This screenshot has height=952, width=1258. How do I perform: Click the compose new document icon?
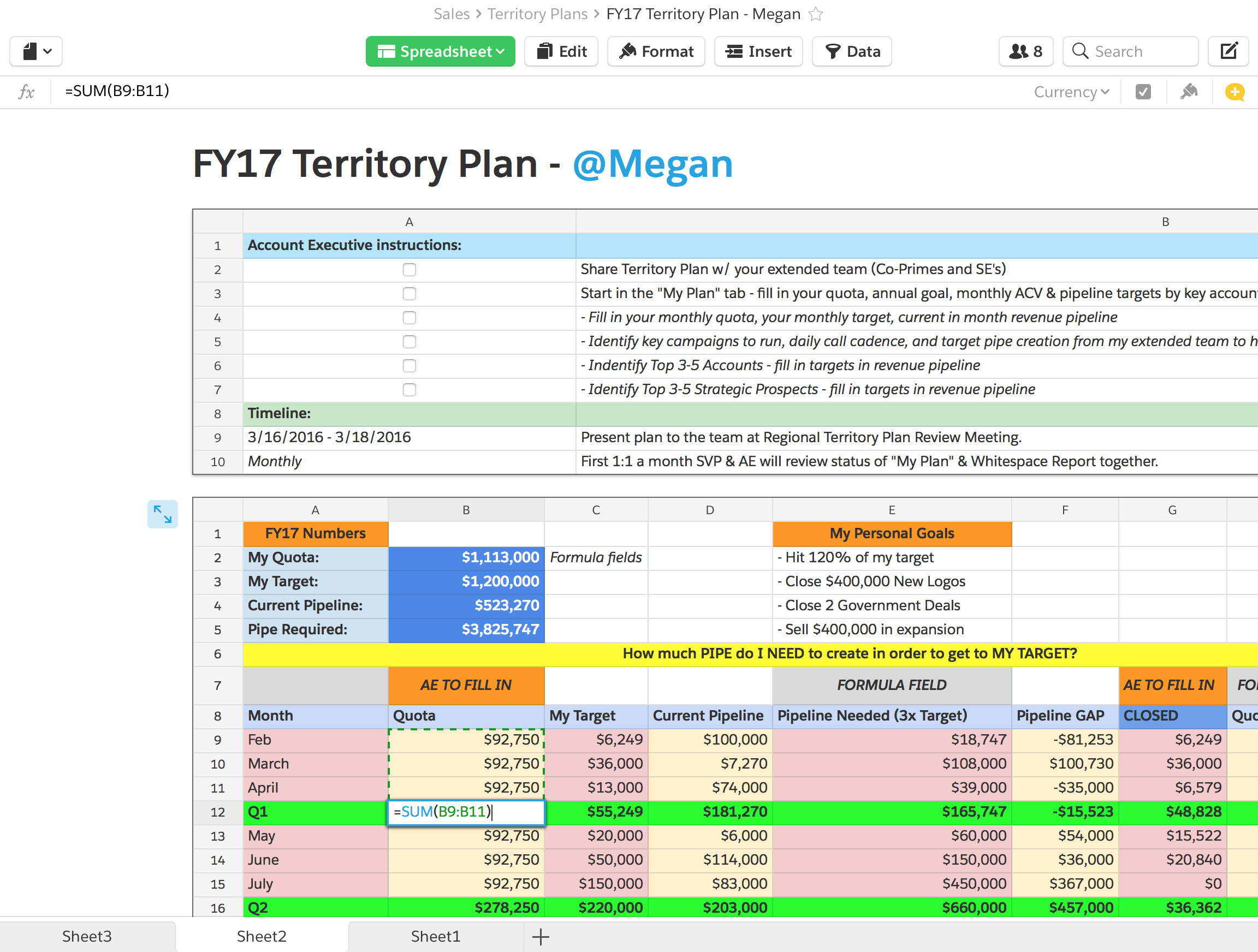[1229, 52]
